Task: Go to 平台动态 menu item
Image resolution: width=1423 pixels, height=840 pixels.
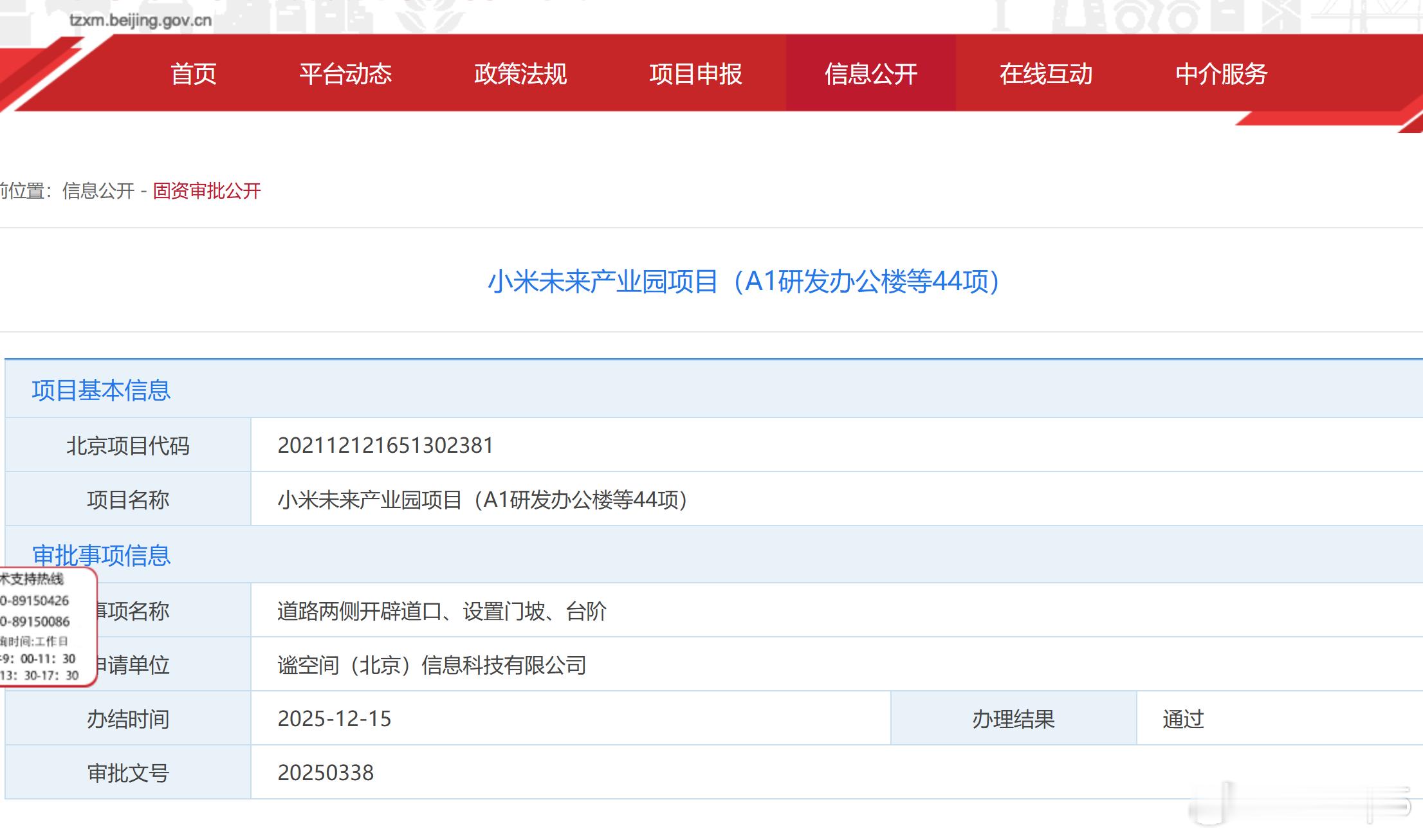Action: coord(345,74)
